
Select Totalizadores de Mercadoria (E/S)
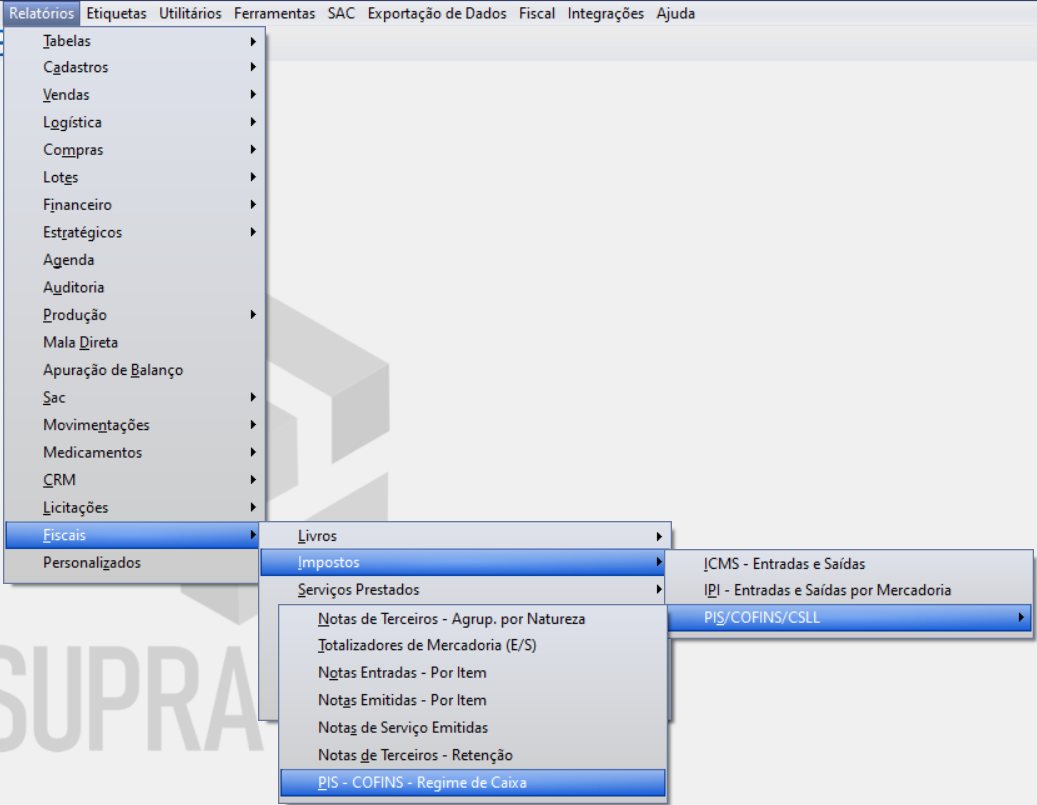427,646
